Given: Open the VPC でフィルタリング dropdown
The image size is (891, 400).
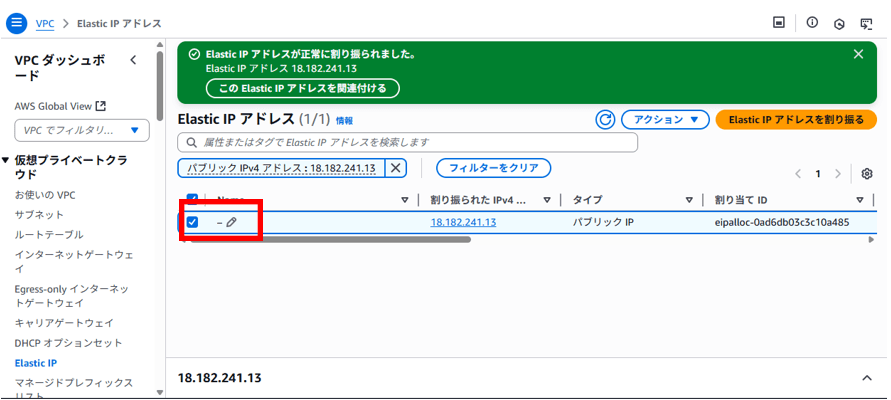Looking at the screenshot, I should coord(81,130).
